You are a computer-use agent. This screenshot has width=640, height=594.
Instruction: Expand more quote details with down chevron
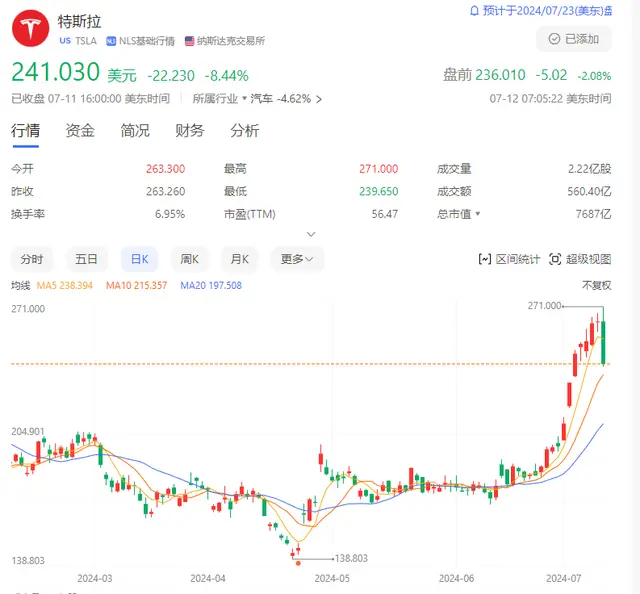pos(311,234)
